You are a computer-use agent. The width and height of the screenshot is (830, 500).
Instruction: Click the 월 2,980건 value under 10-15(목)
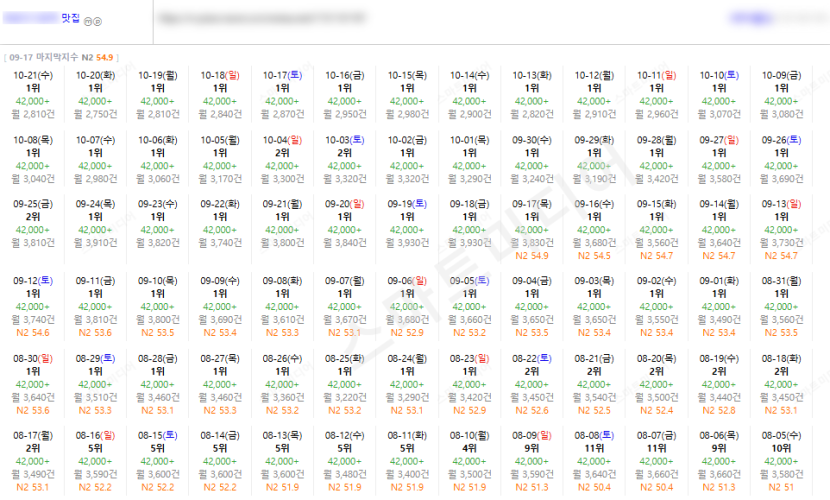coord(407,114)
